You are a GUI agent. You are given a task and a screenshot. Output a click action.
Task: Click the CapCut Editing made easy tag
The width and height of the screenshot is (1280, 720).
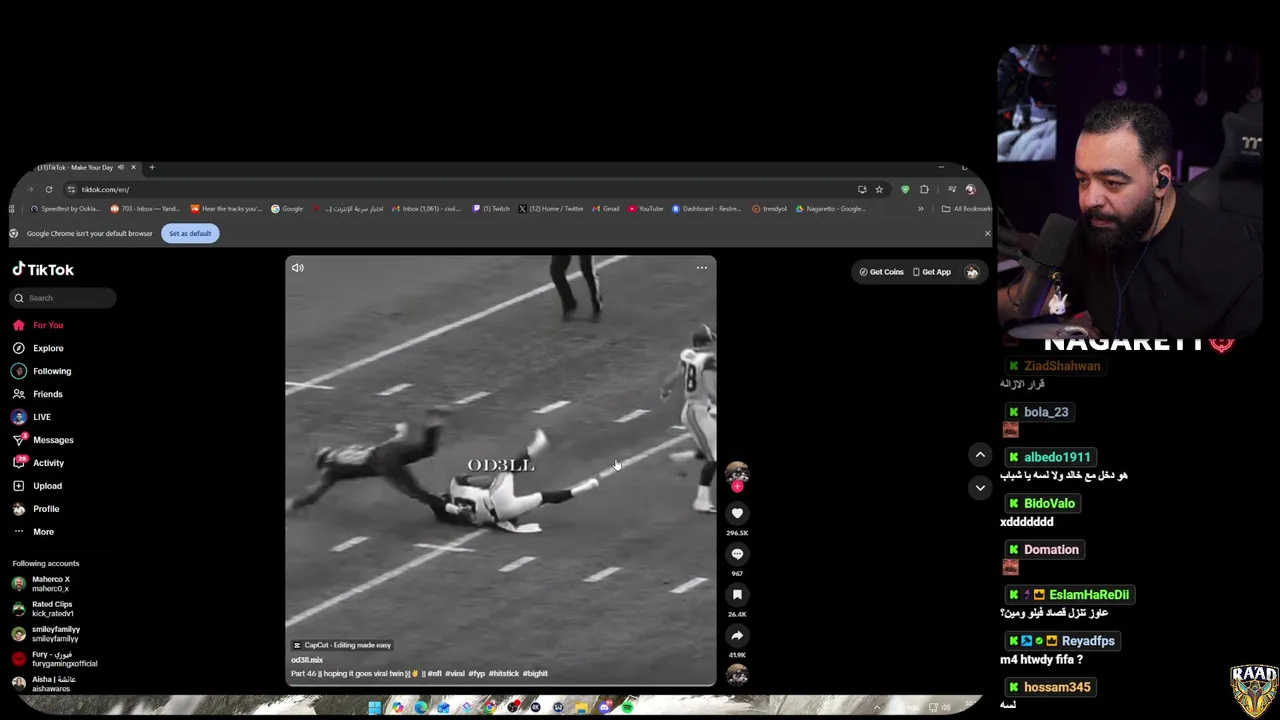click(342, 645)
